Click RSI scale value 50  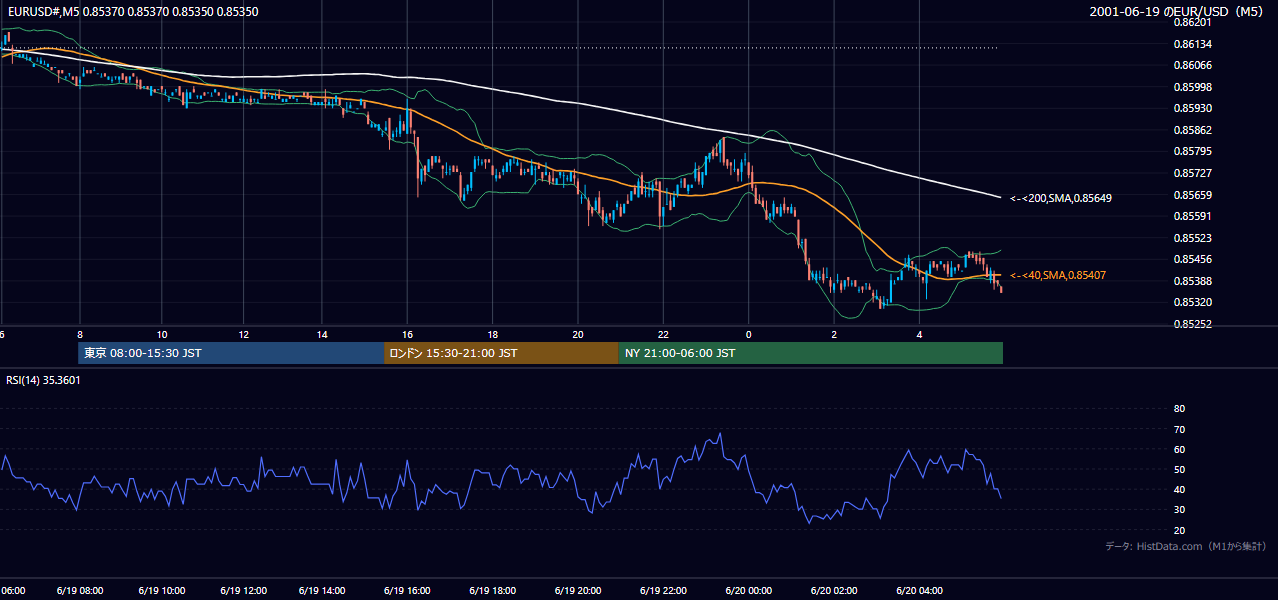tap(1179, 469)
